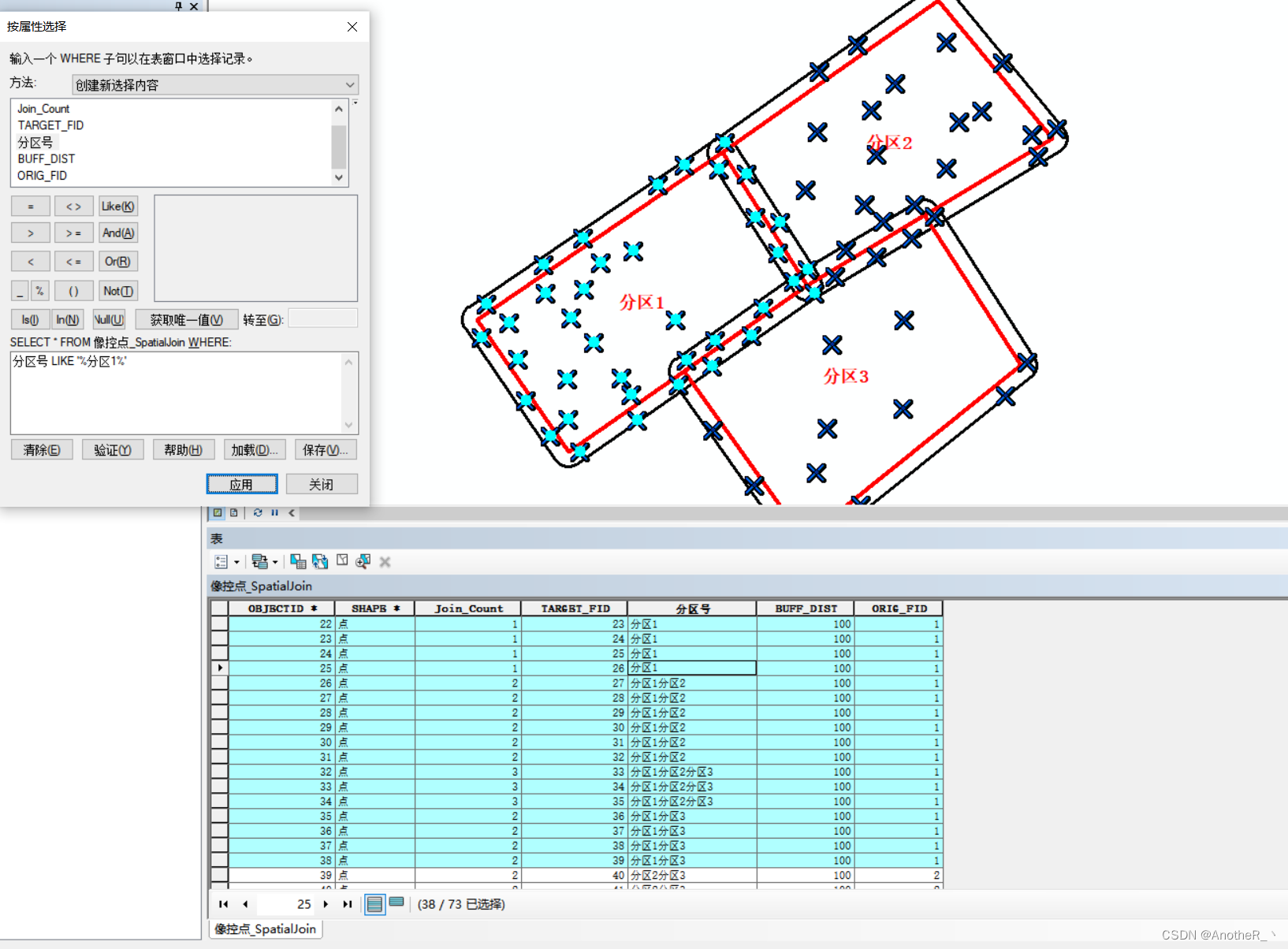1288x949 pixels.
Task: Click the record number input showing 25
Action: 285,904
